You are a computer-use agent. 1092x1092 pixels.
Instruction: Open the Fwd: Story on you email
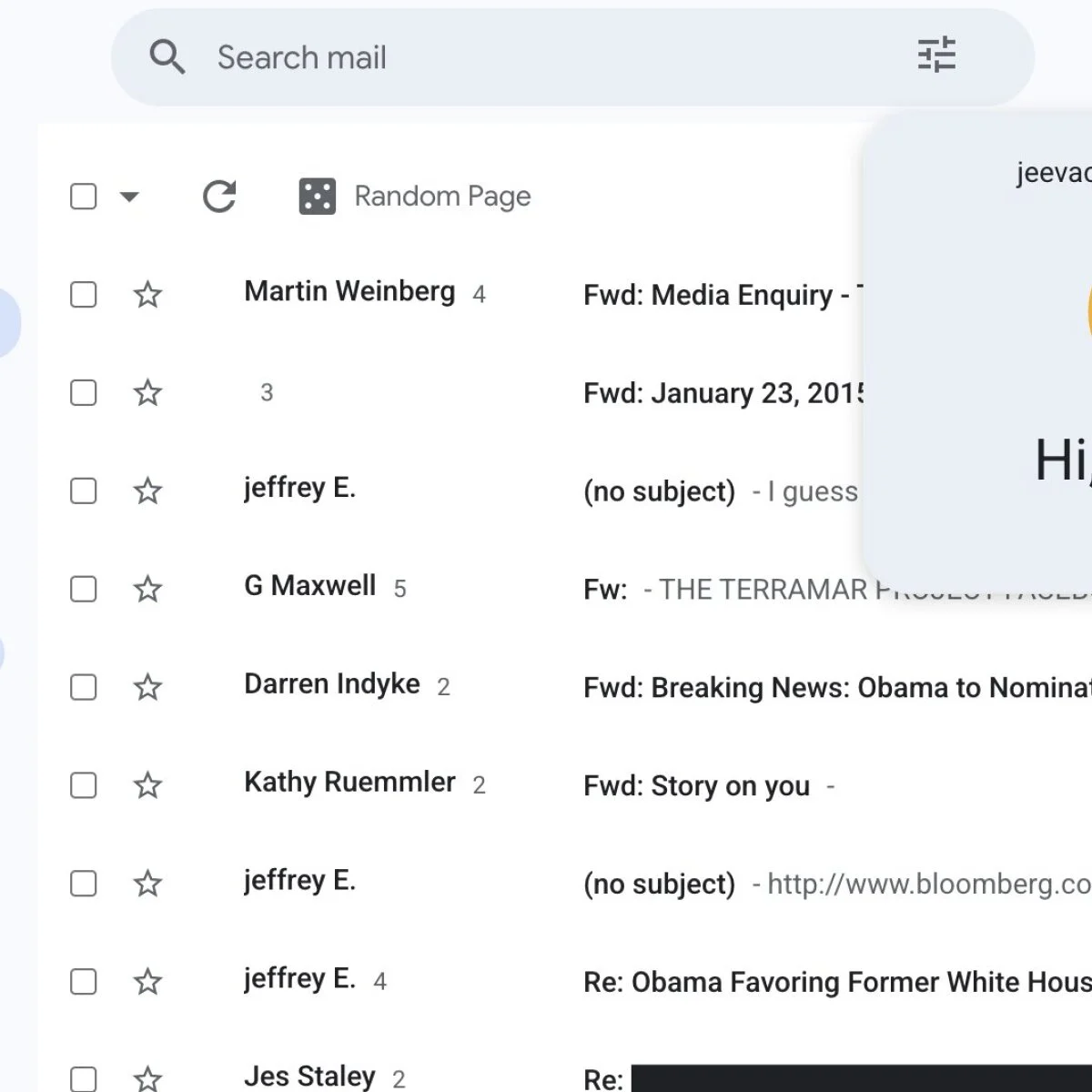click(696, 785)
